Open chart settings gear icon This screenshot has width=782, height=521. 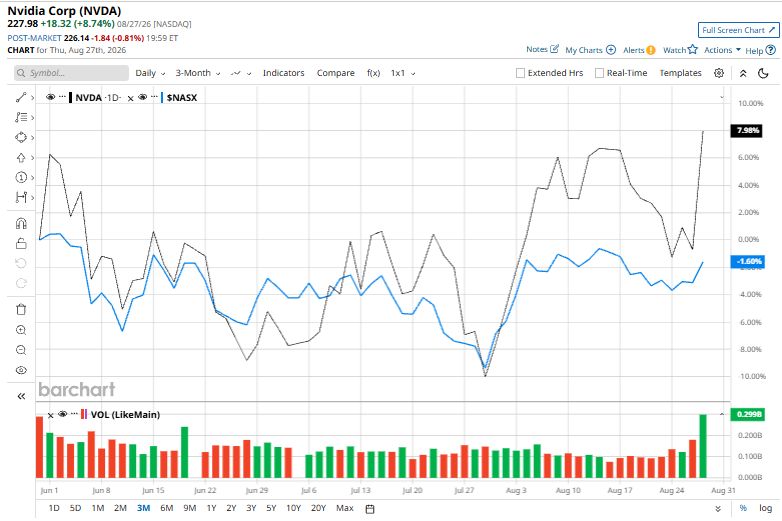(x=719, y=73)
